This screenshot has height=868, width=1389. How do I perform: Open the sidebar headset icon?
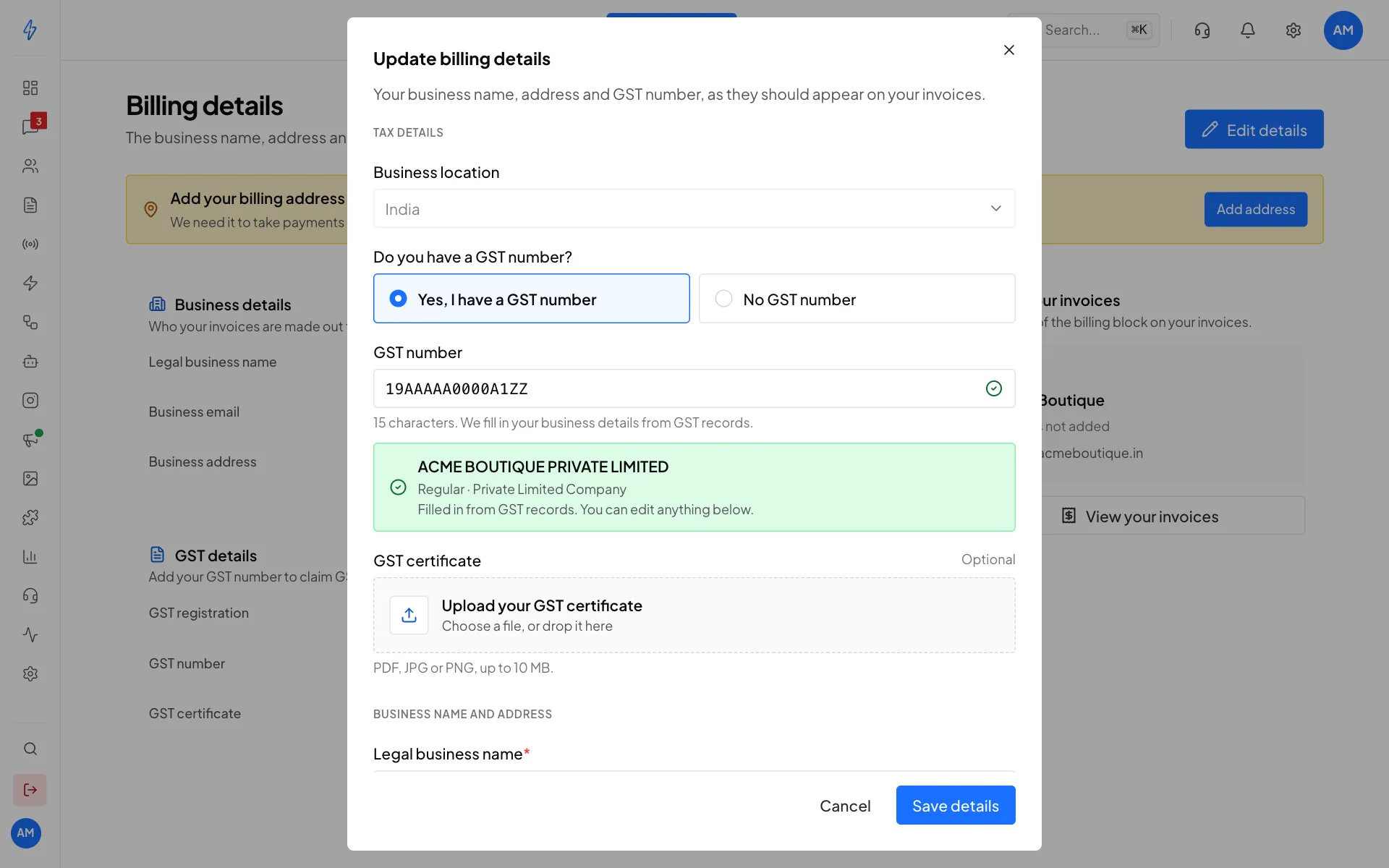(x=30, y=595)
